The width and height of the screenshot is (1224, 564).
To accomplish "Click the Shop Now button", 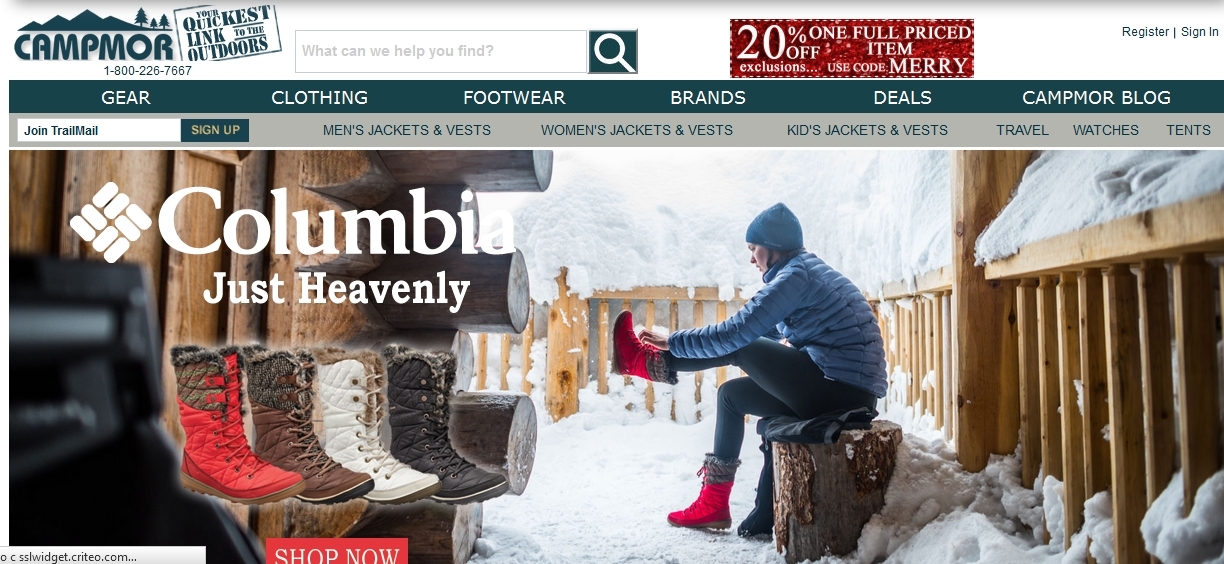I will (337, 552).
